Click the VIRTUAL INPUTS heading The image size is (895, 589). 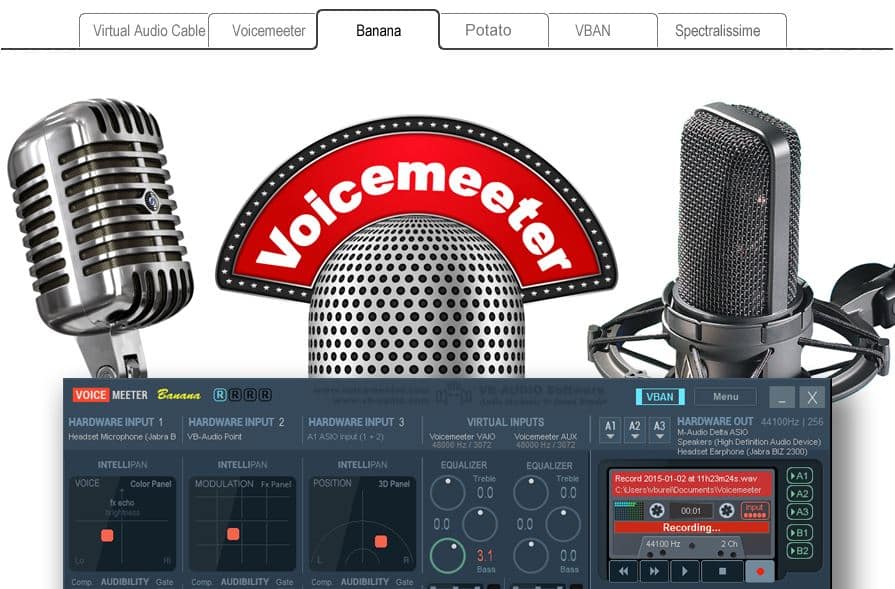505,422
